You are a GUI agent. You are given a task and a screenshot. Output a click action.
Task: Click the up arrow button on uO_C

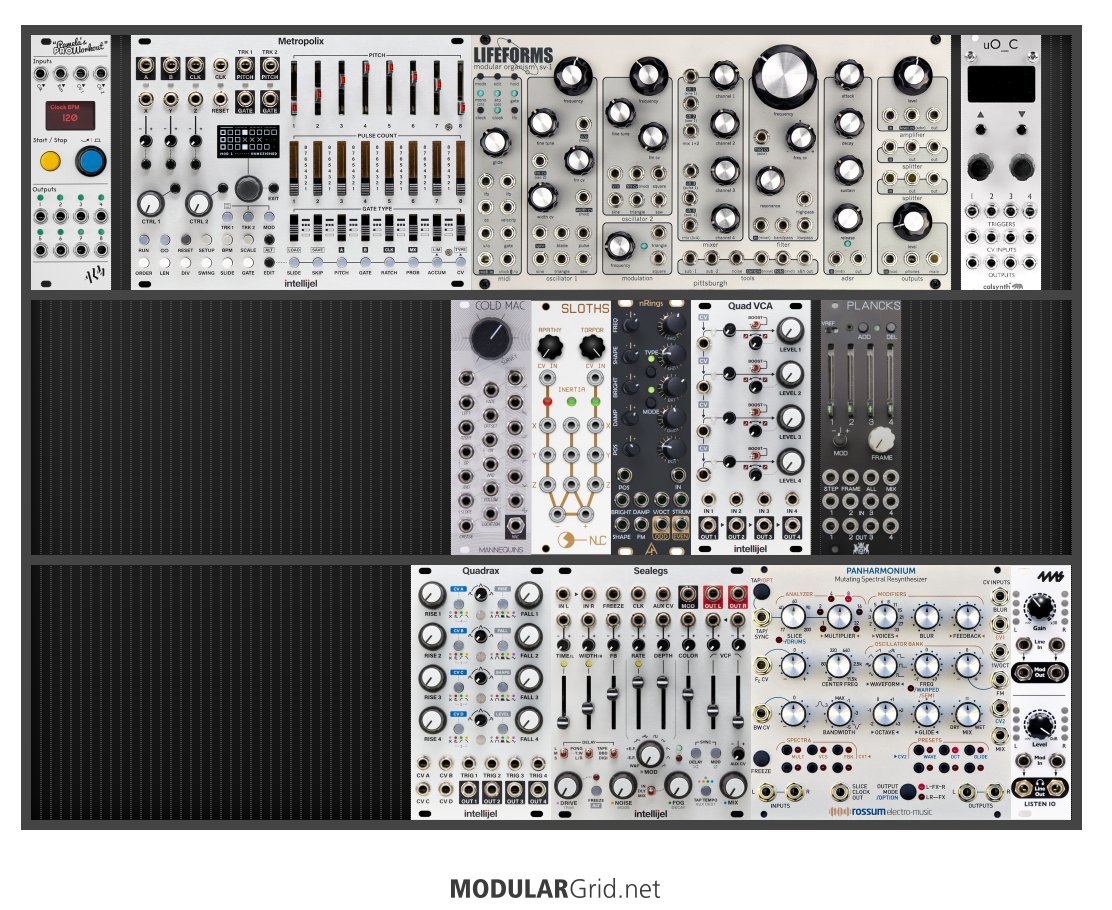point(980,129)
